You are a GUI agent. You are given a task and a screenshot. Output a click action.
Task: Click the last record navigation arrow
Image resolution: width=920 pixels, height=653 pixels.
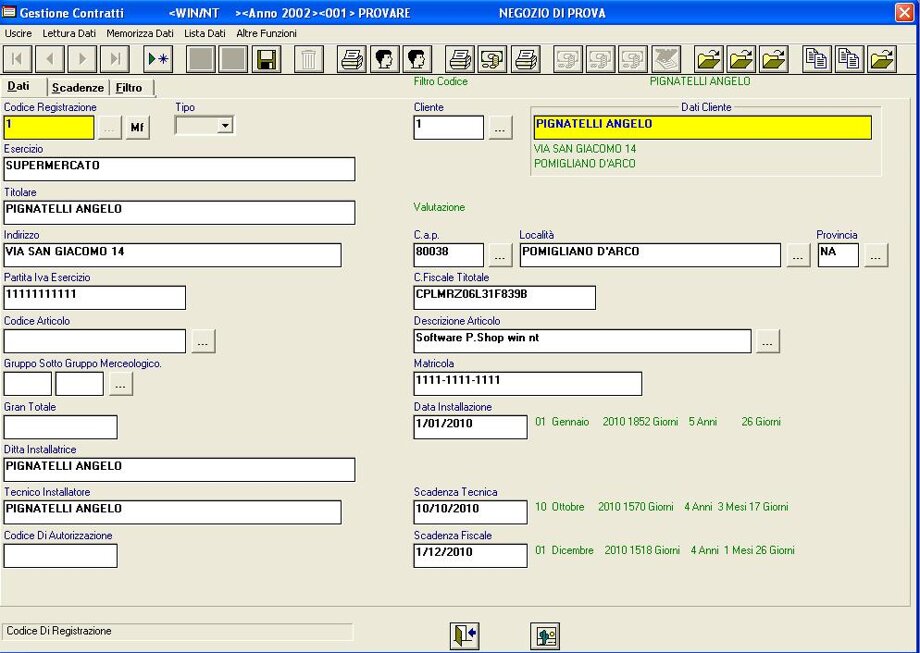click(116, 59)
